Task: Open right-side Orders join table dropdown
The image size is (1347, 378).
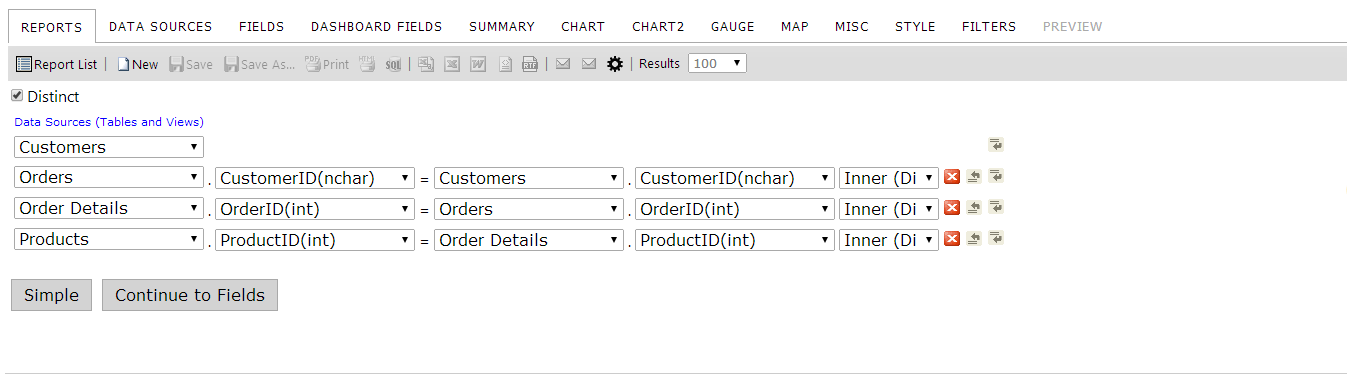Action: point(529,209)
